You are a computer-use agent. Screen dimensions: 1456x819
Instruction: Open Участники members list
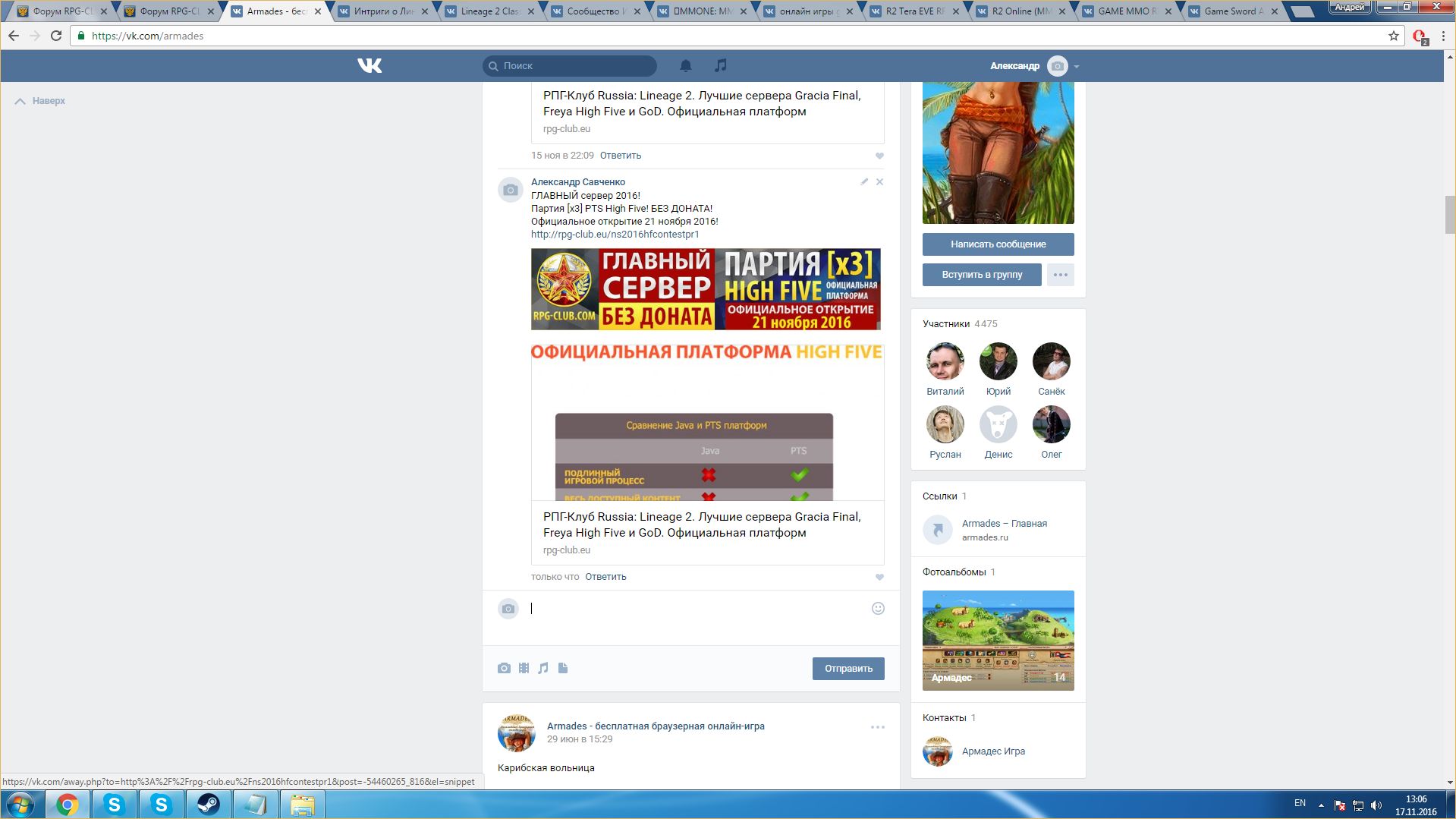pos(946,324)
